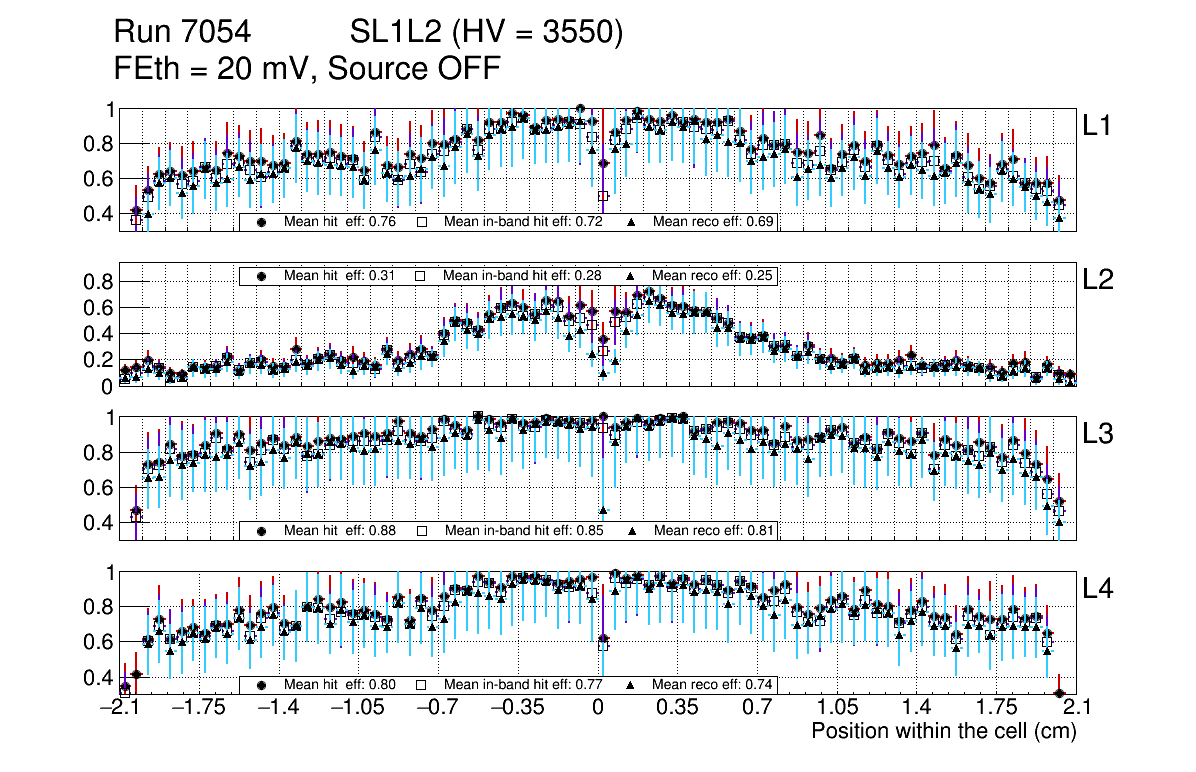Click the triangle legend marker in L1

point(631,222)
